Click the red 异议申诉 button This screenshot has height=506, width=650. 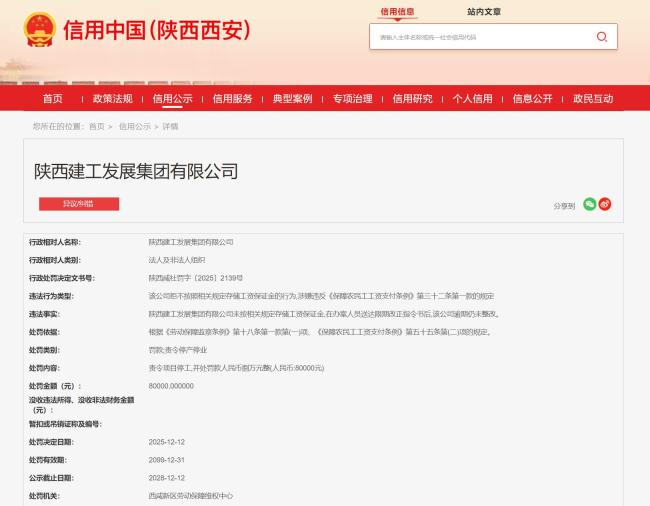[79, 204]
